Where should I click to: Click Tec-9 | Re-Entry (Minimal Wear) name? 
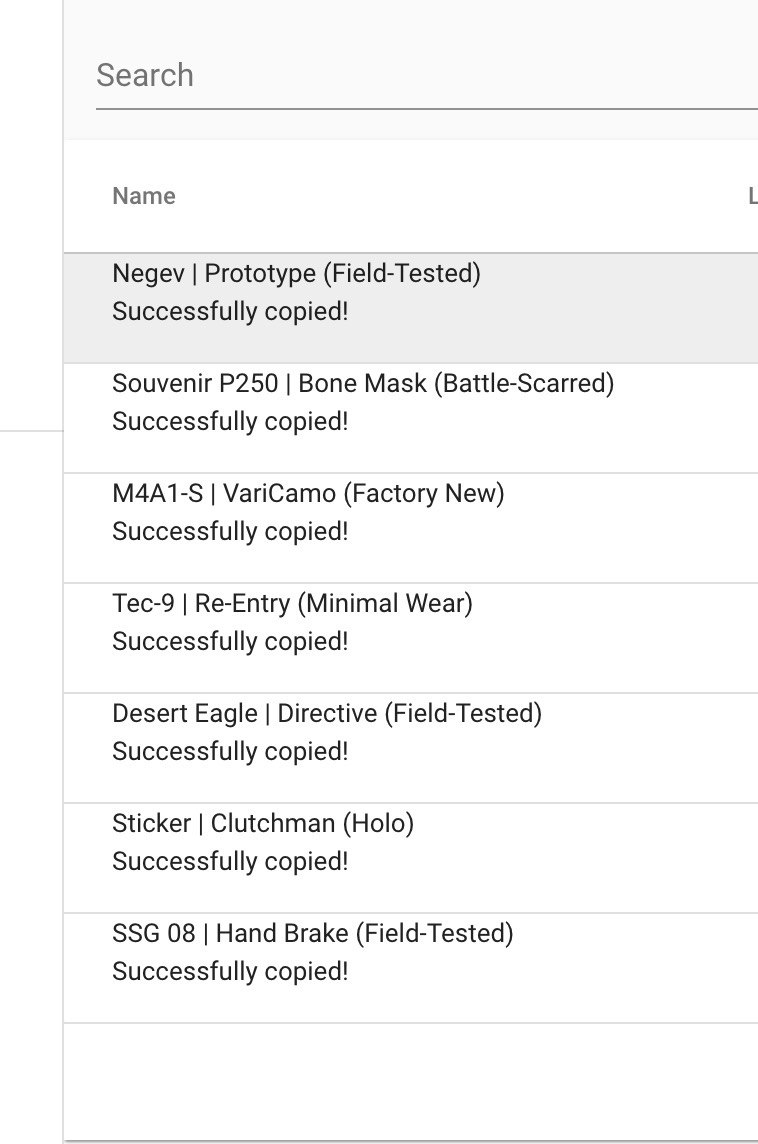292,604
